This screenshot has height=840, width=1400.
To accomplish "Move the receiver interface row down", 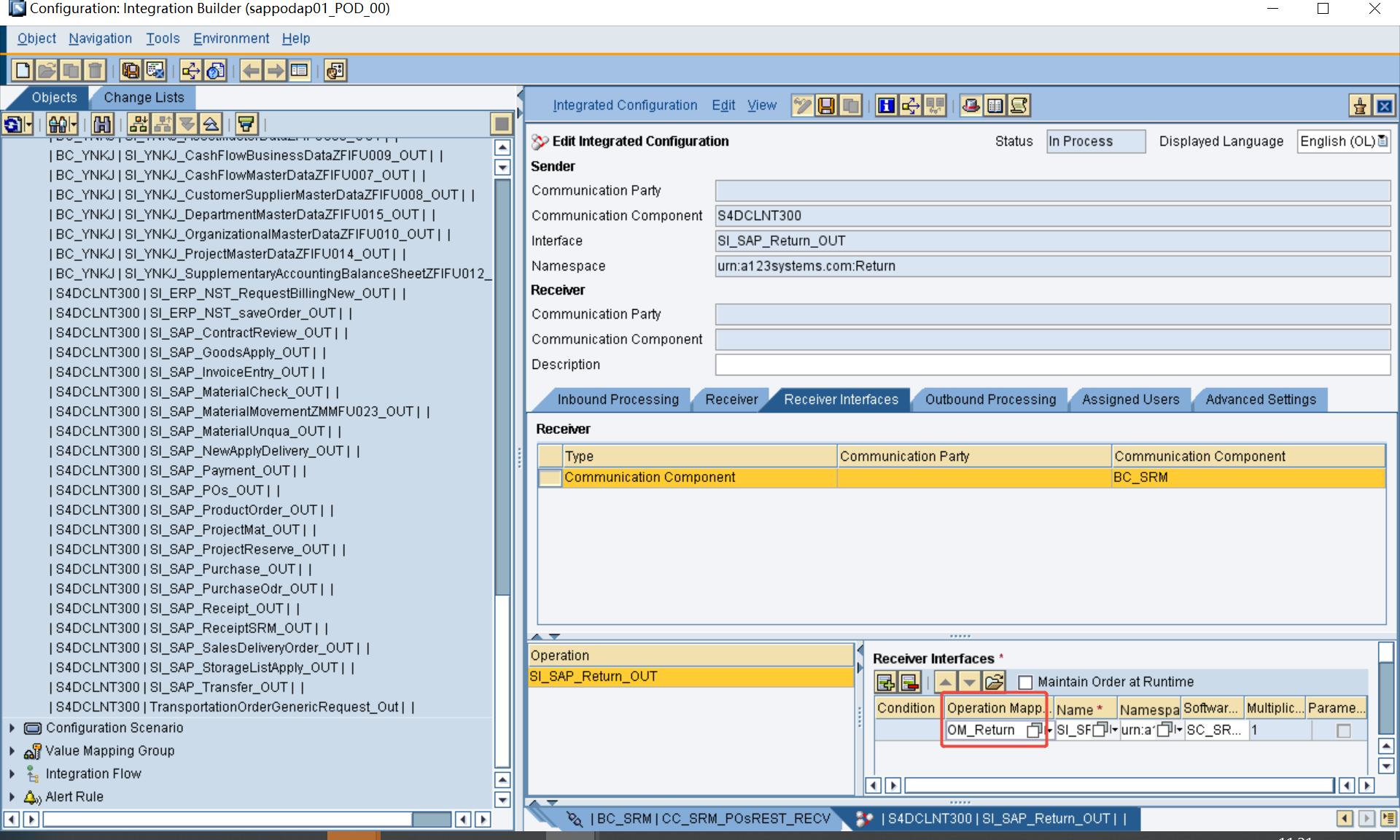I will (969, 682).
